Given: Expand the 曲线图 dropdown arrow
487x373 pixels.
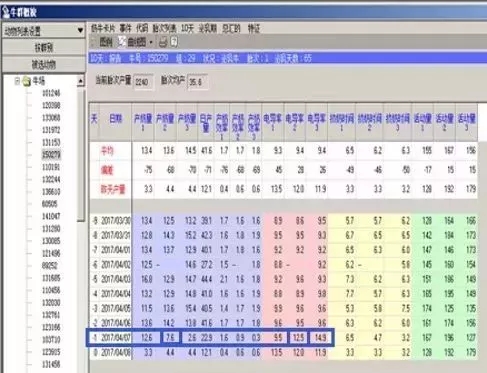Looking at the screenshot, I should pos(151,43).
